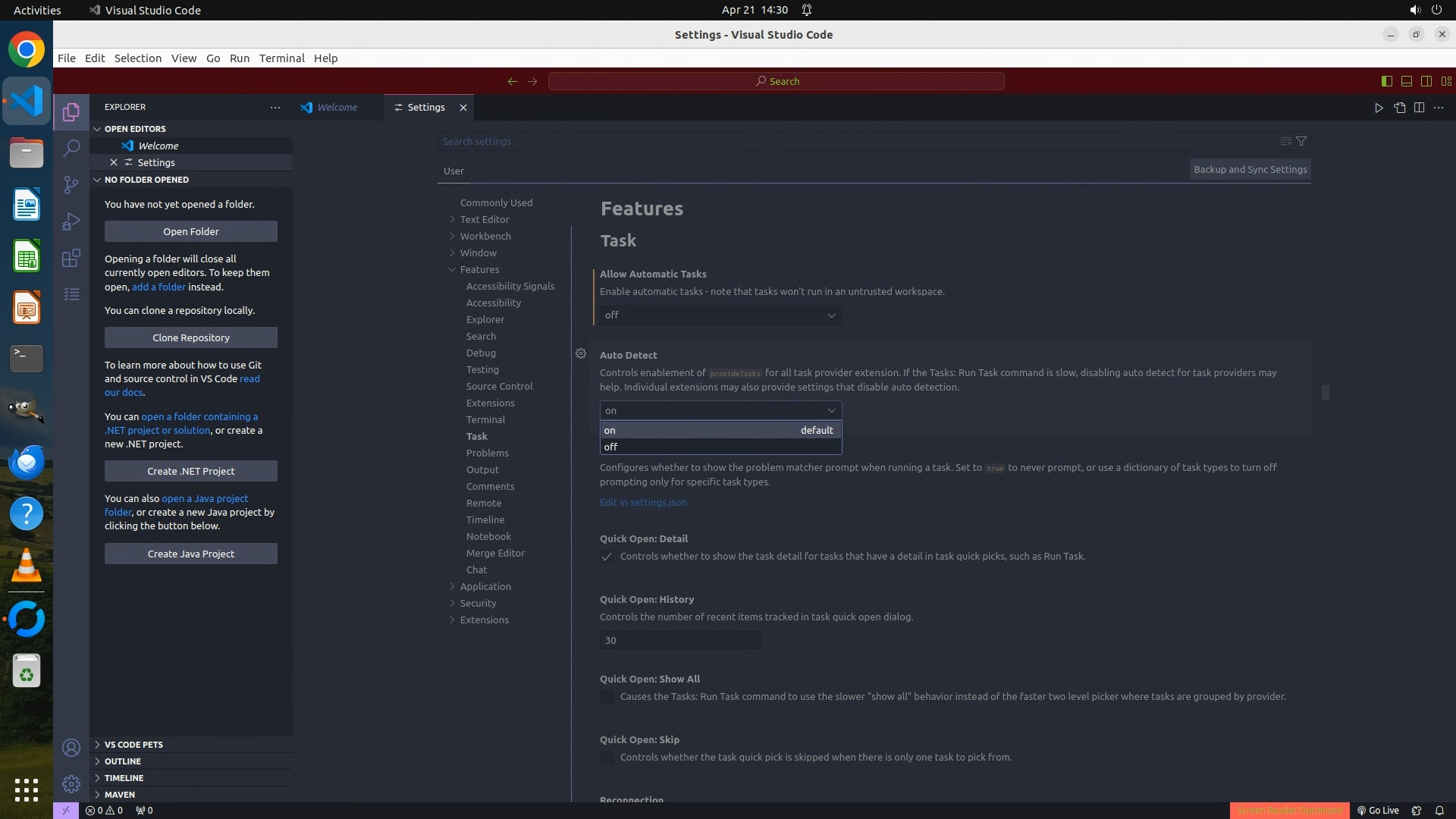The height and width of the screenshot is (819, 1456).
Task: Enable Quick Open: Skip checkbox
Action: tap(607, 758)
